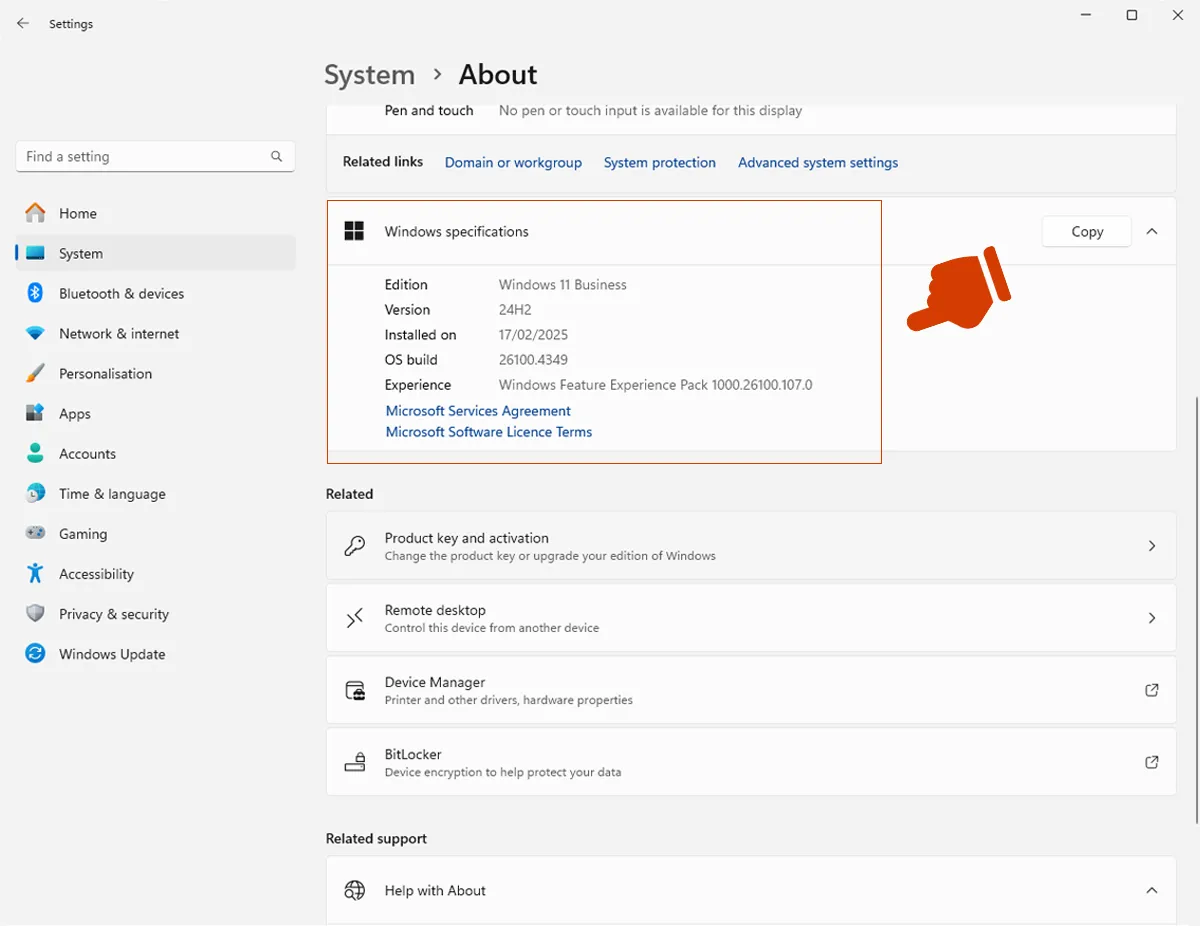Click the Installed on date 17/02/2025
The image size is (1200, 926).
(x=533, y=335)
